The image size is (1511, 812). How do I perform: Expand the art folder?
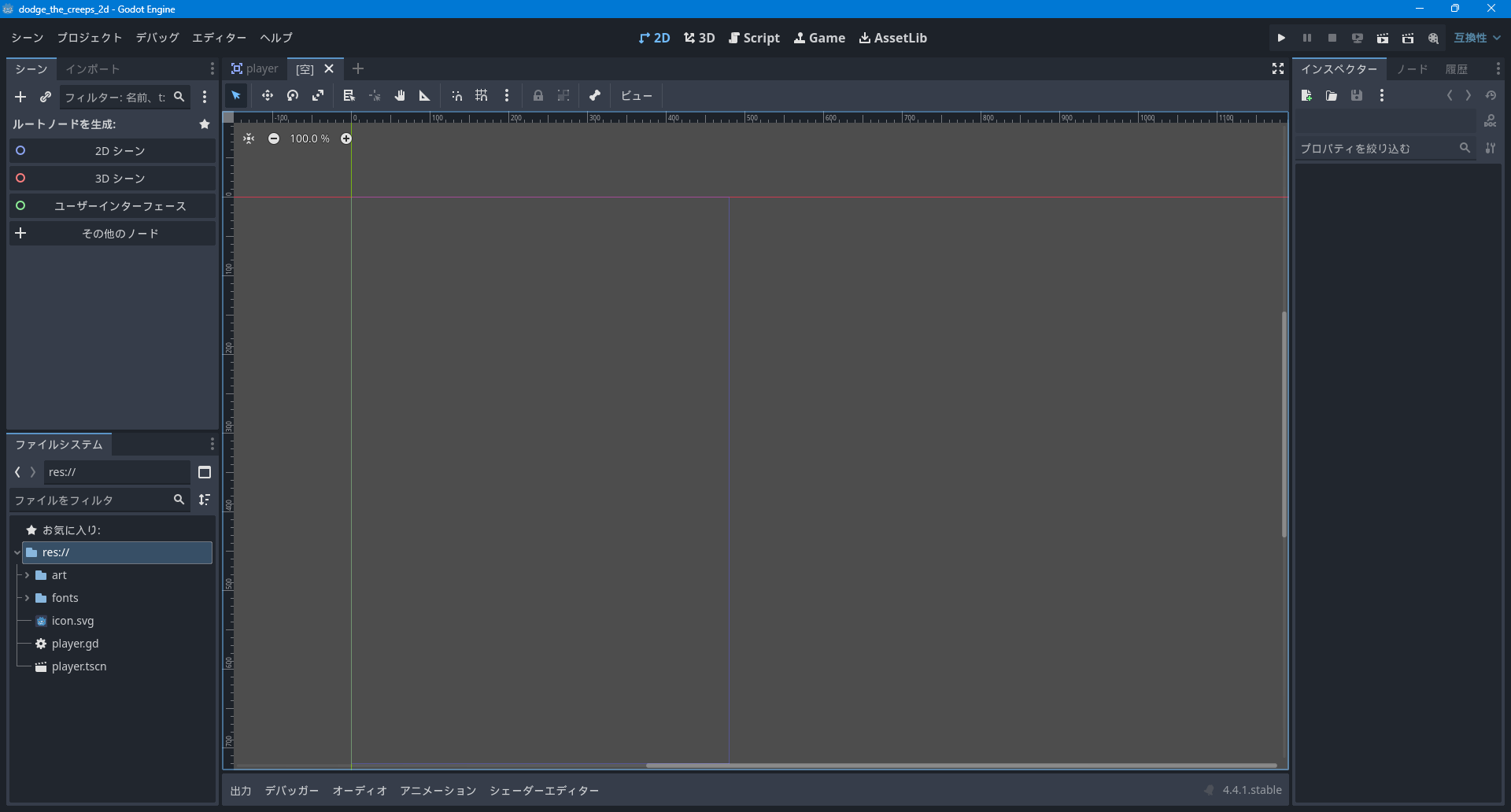pyautogui.click(x=27, y=575)
